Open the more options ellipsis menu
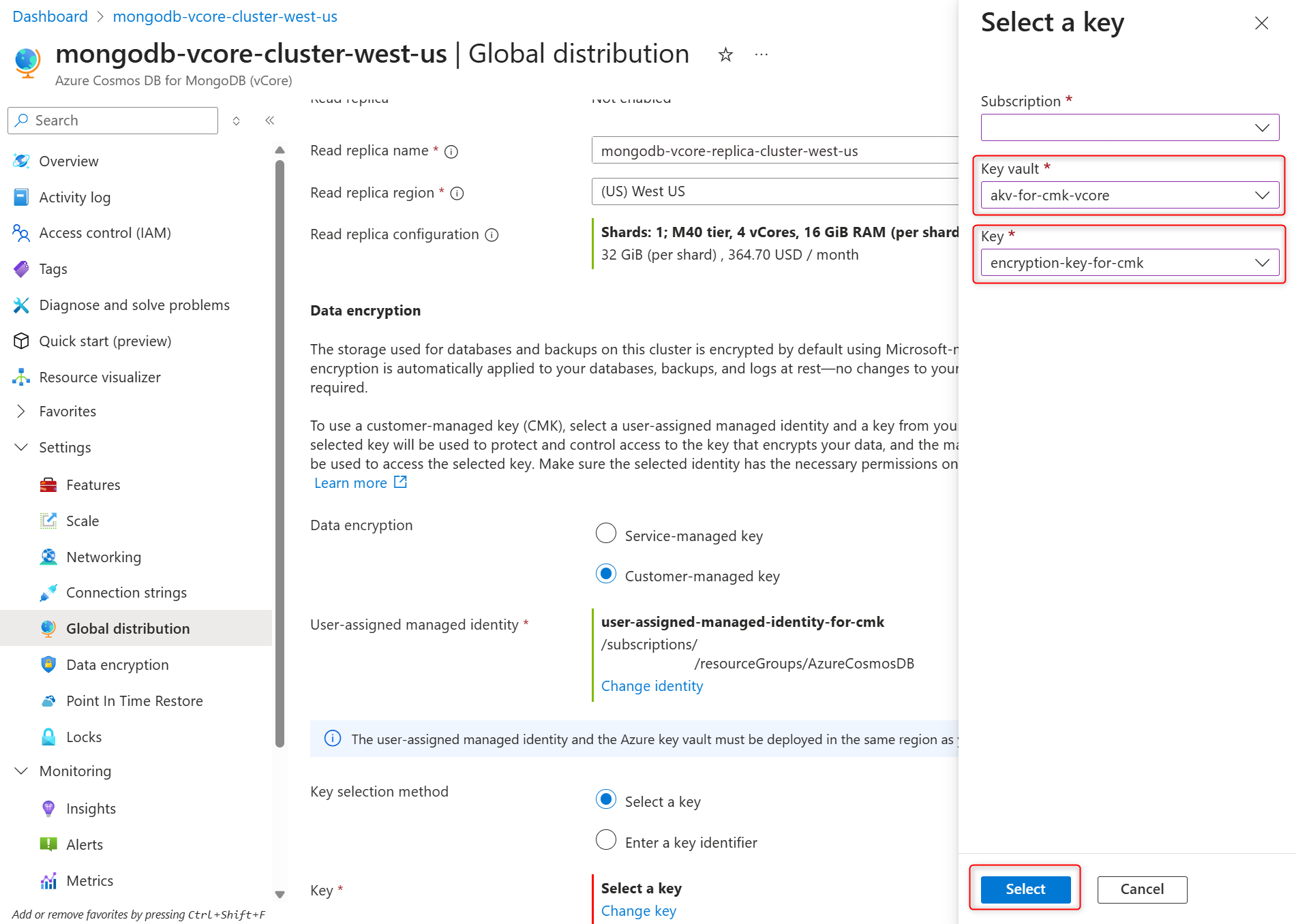This screenshot has width=1296, height=924. pos(762,55)
